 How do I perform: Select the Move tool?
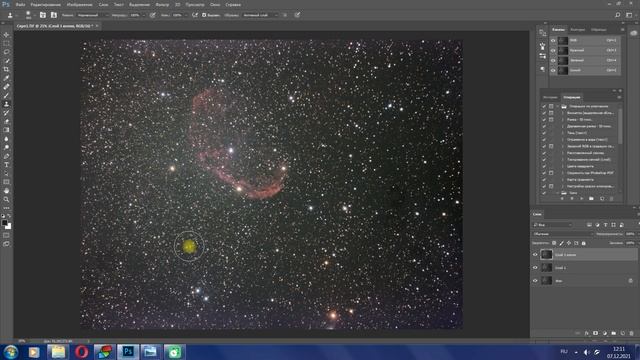tap(6, 35)
